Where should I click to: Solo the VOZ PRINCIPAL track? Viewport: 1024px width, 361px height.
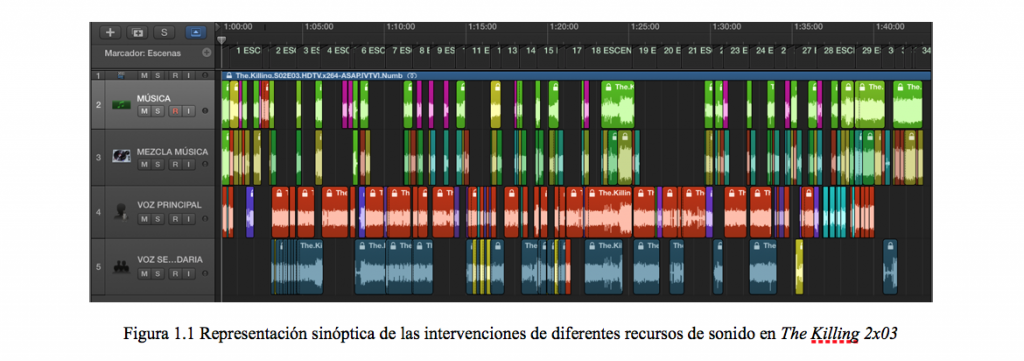(x=157, y=218)
